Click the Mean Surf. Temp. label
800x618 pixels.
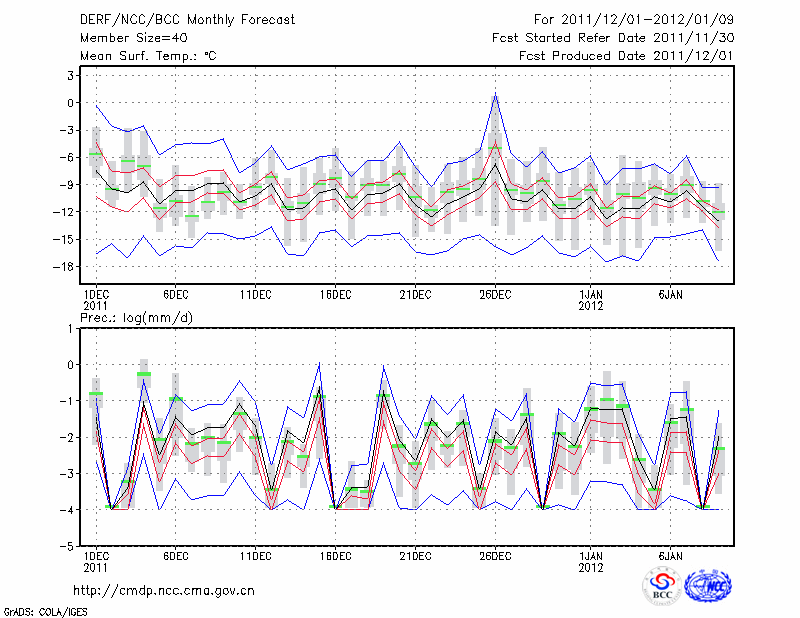[x=147, y=56]
